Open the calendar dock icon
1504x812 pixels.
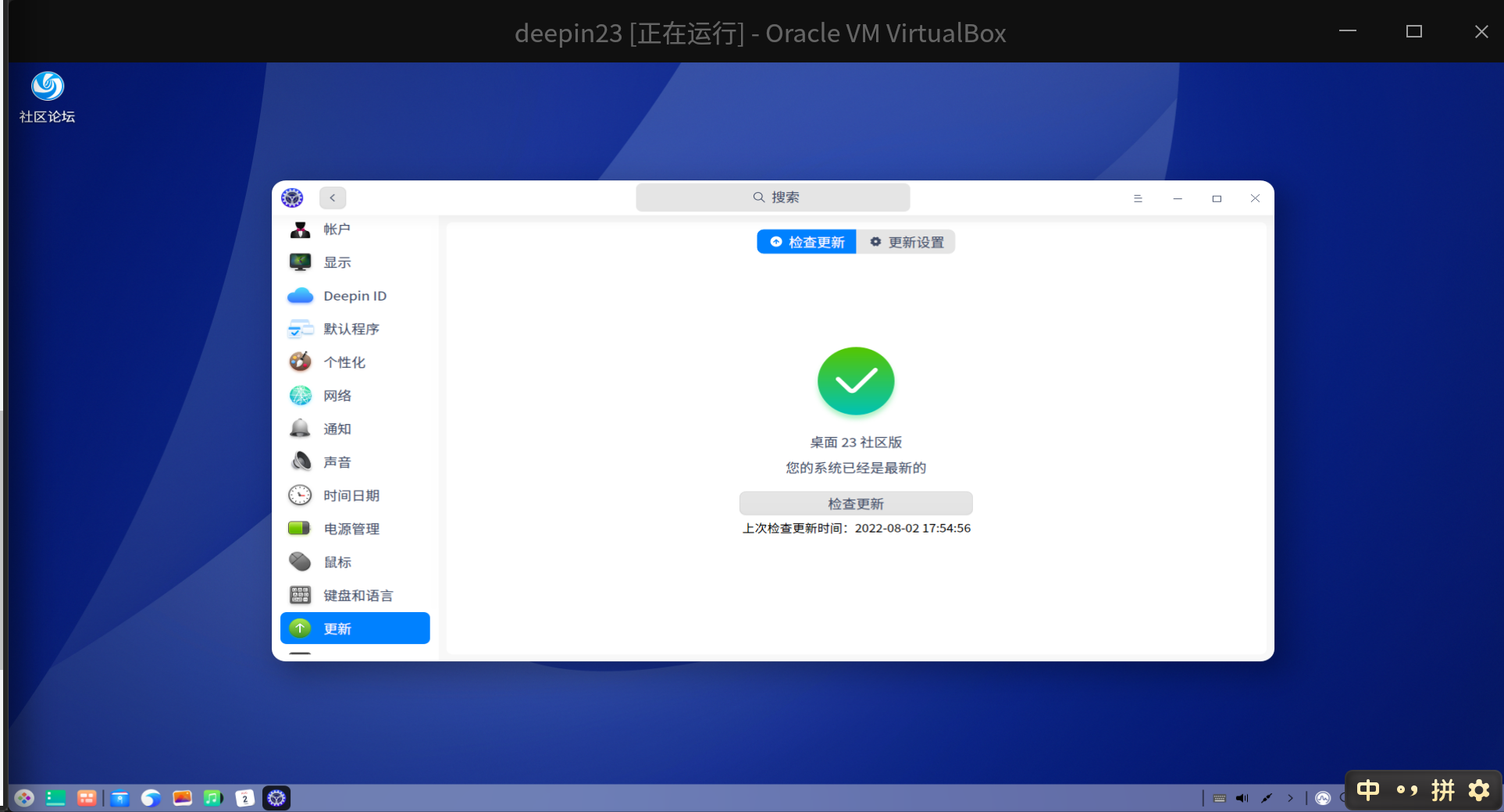point(245,798)
